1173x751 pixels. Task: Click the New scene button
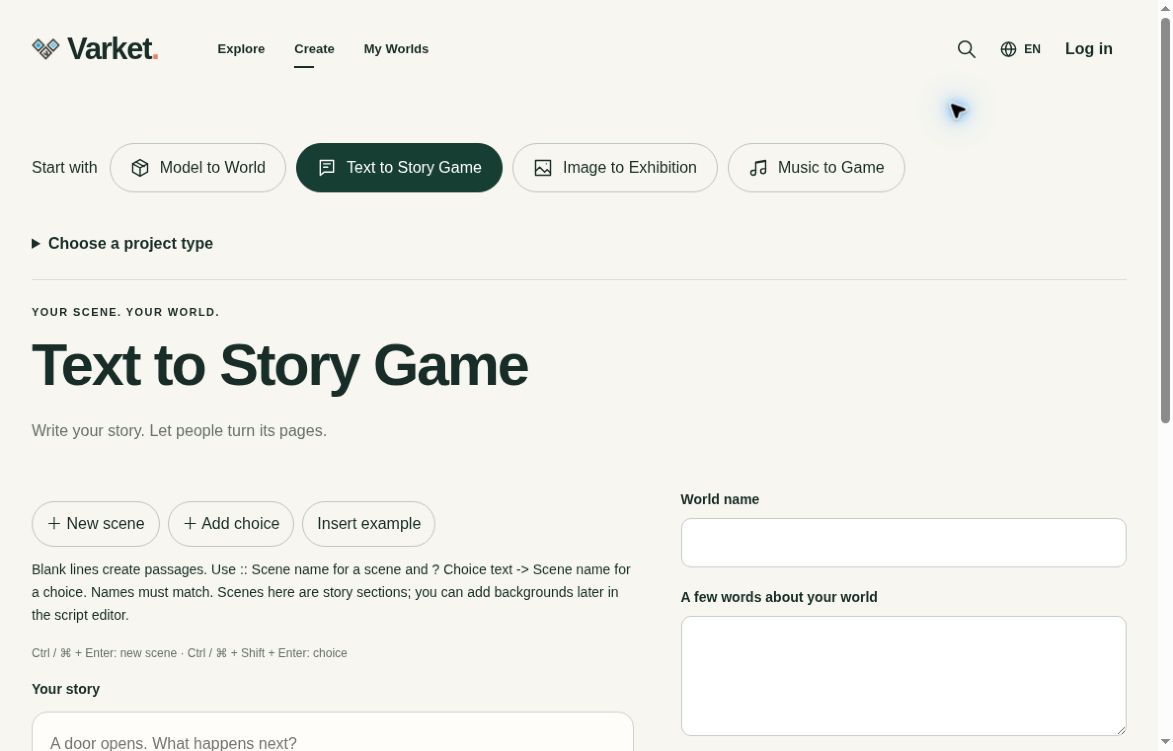(x=96, y=524)
